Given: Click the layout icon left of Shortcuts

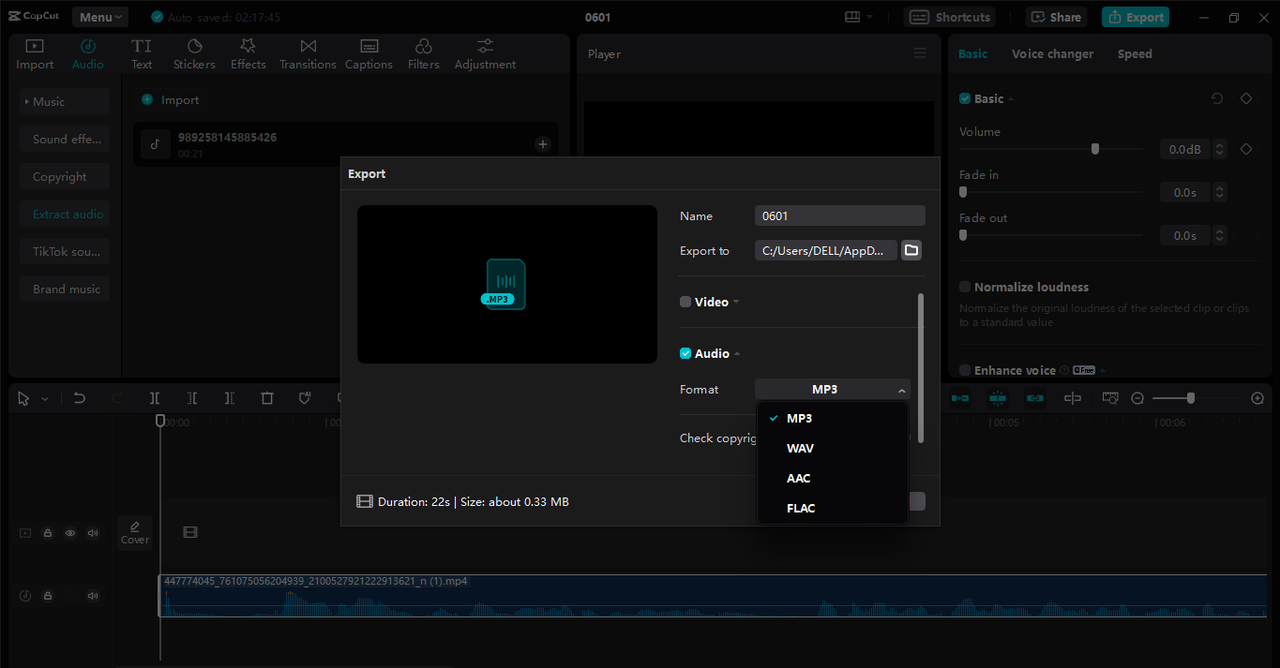Looking at the screenshot, I should point(852,17).
